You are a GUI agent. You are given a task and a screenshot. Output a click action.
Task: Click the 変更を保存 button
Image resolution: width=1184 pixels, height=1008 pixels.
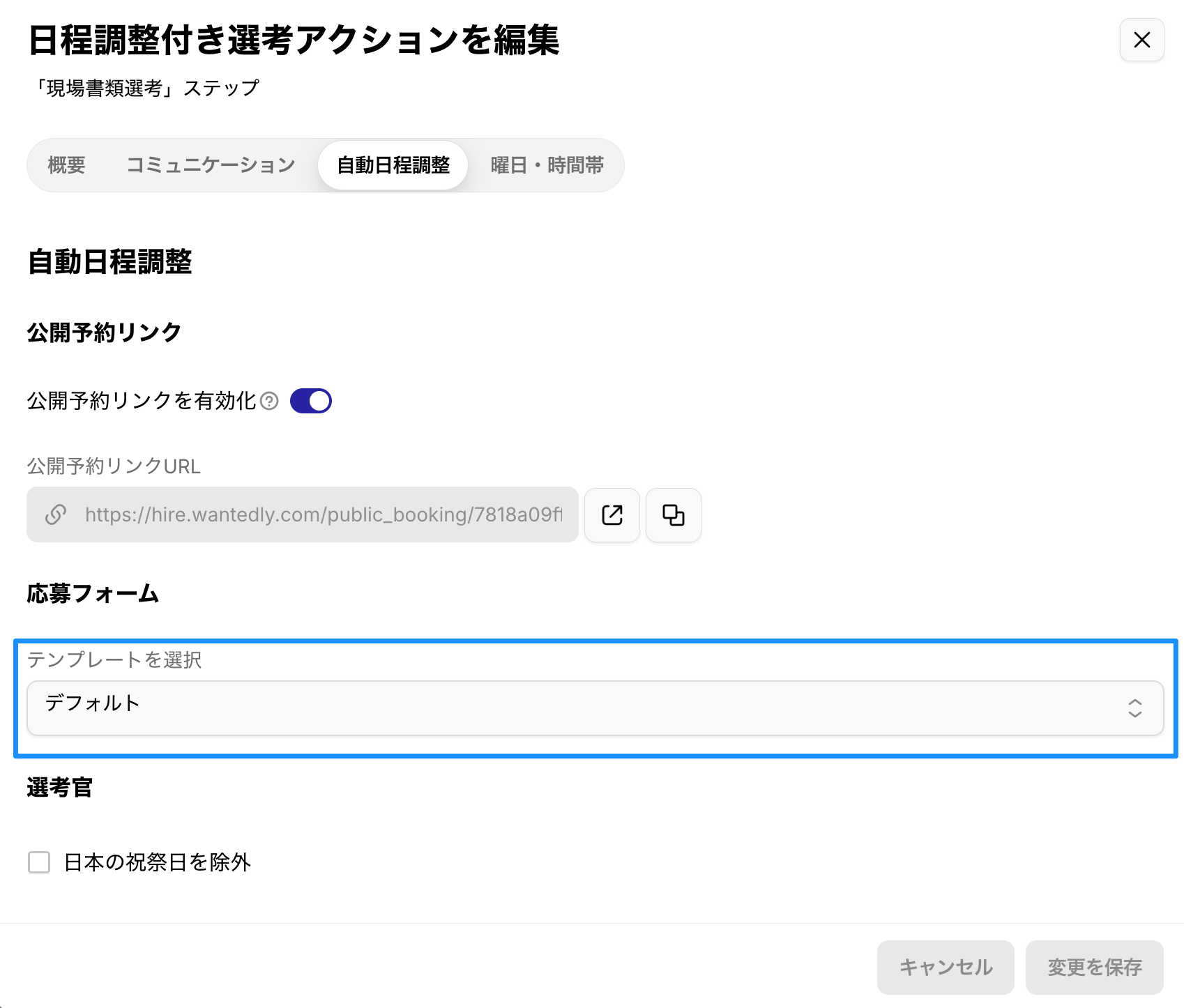[1094, 967]
